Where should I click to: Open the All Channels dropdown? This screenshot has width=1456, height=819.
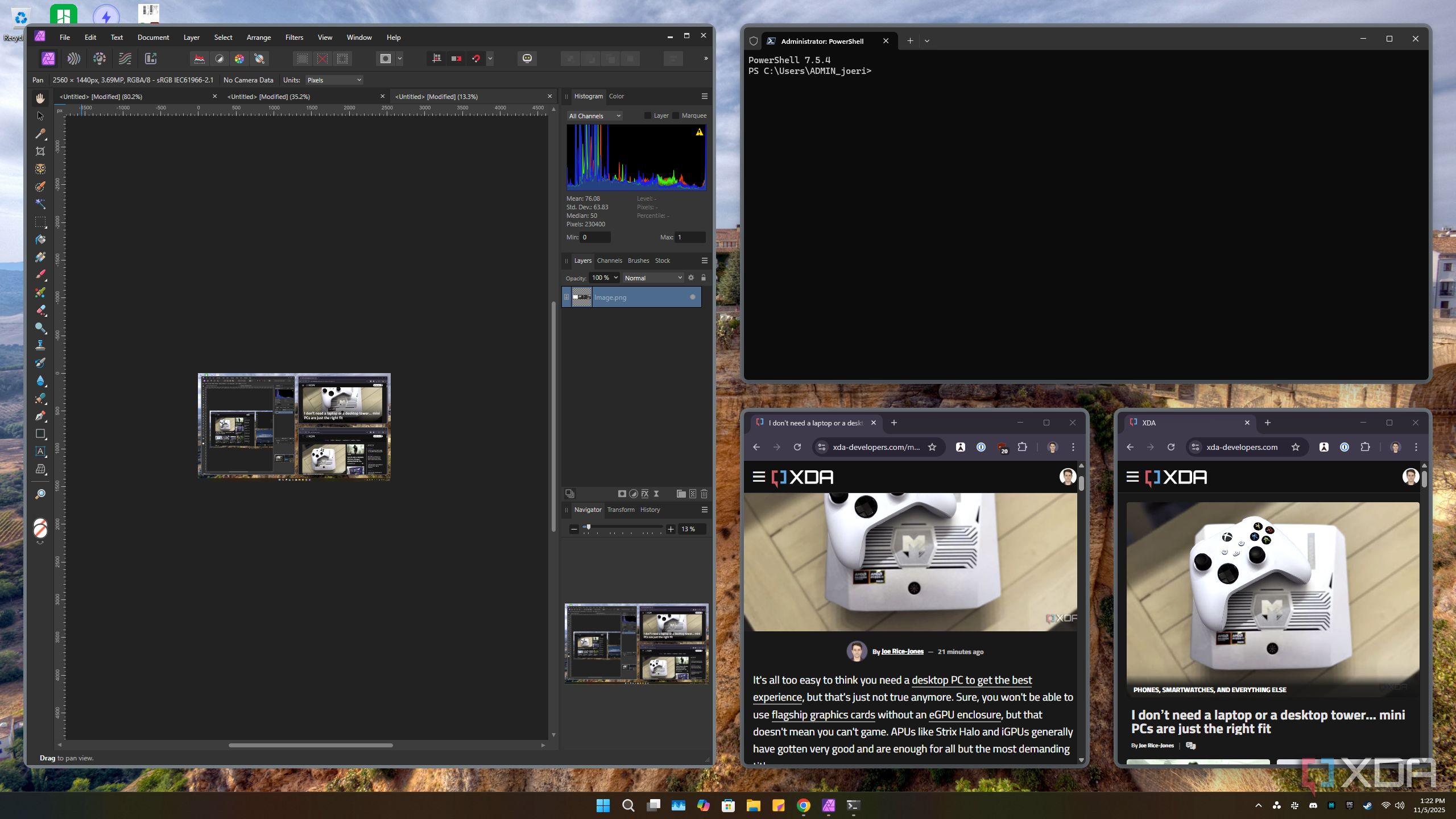tap(594, 116)
